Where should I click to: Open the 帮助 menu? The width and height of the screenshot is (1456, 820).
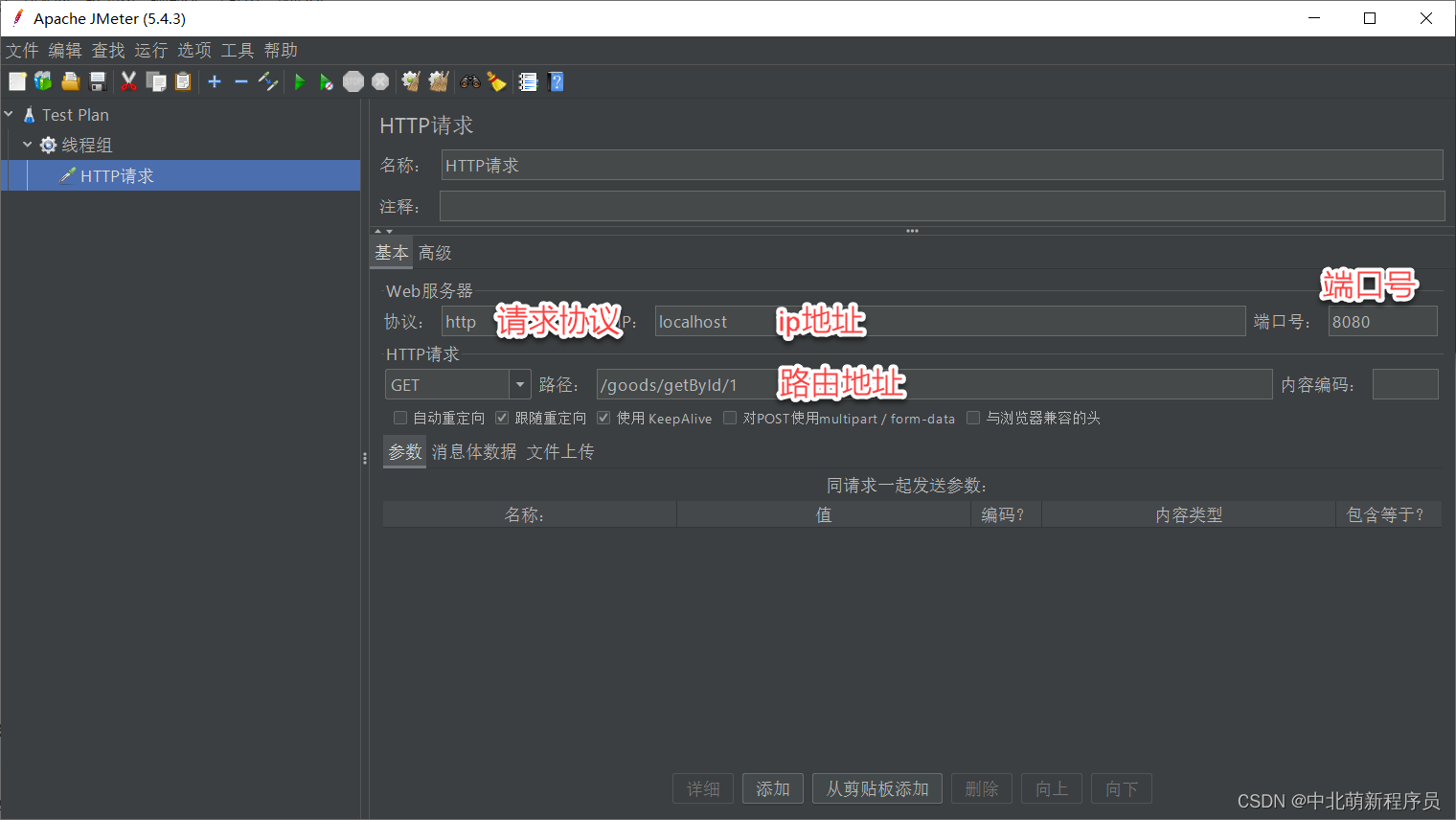coord(281,51)
